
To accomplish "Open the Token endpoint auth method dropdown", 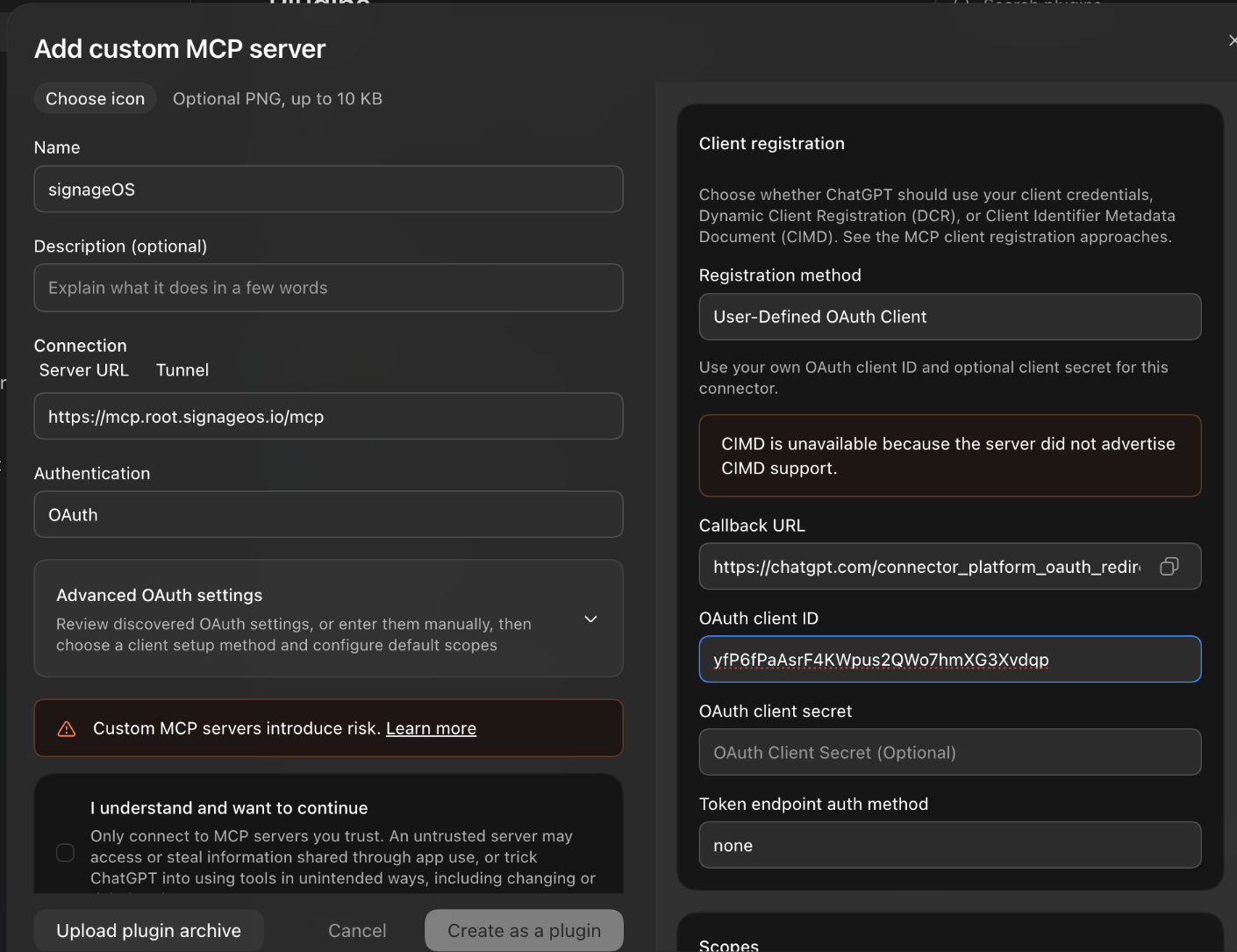I will 950,845.
